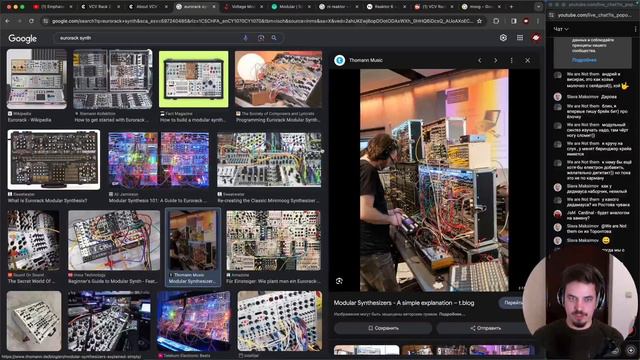Open Für Einsteiger Eurorack image
Image resolution: width=640 pixels, height=360 pixels.
click(273, 240)
